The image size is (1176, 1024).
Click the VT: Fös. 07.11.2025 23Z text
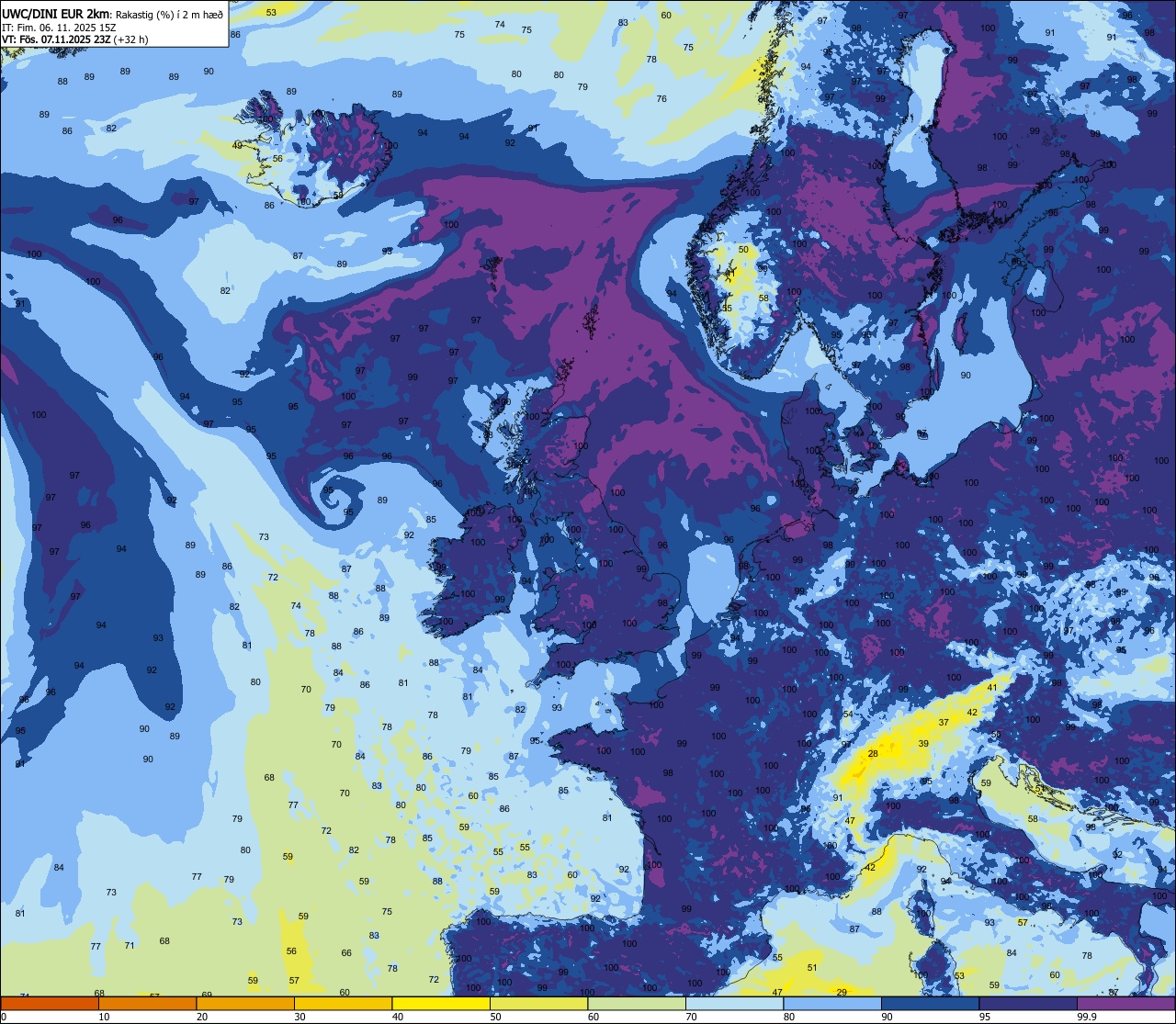tap(56, 39)
